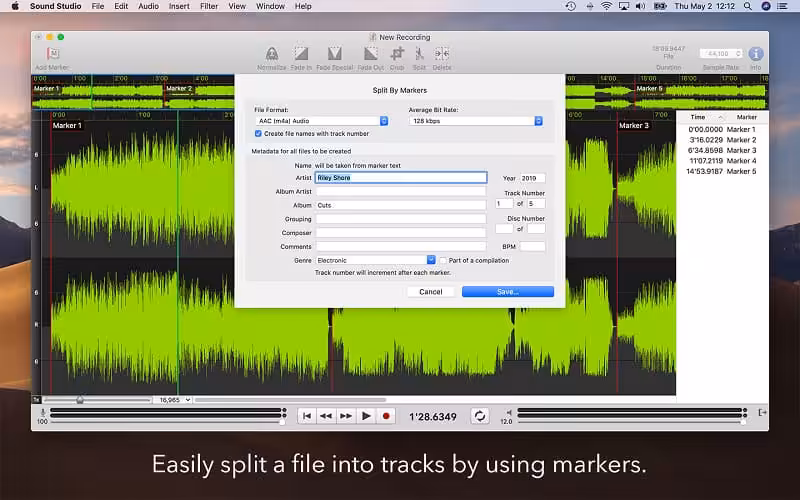Click the Fade In toolbar icon
Screen dimensions: 800x500
click(301, 54)
